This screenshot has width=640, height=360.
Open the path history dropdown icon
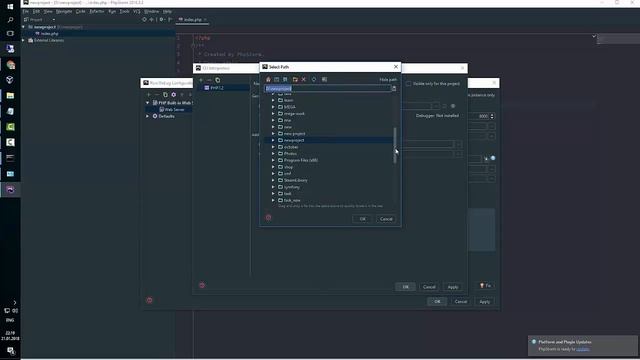(x=394, y=89)
